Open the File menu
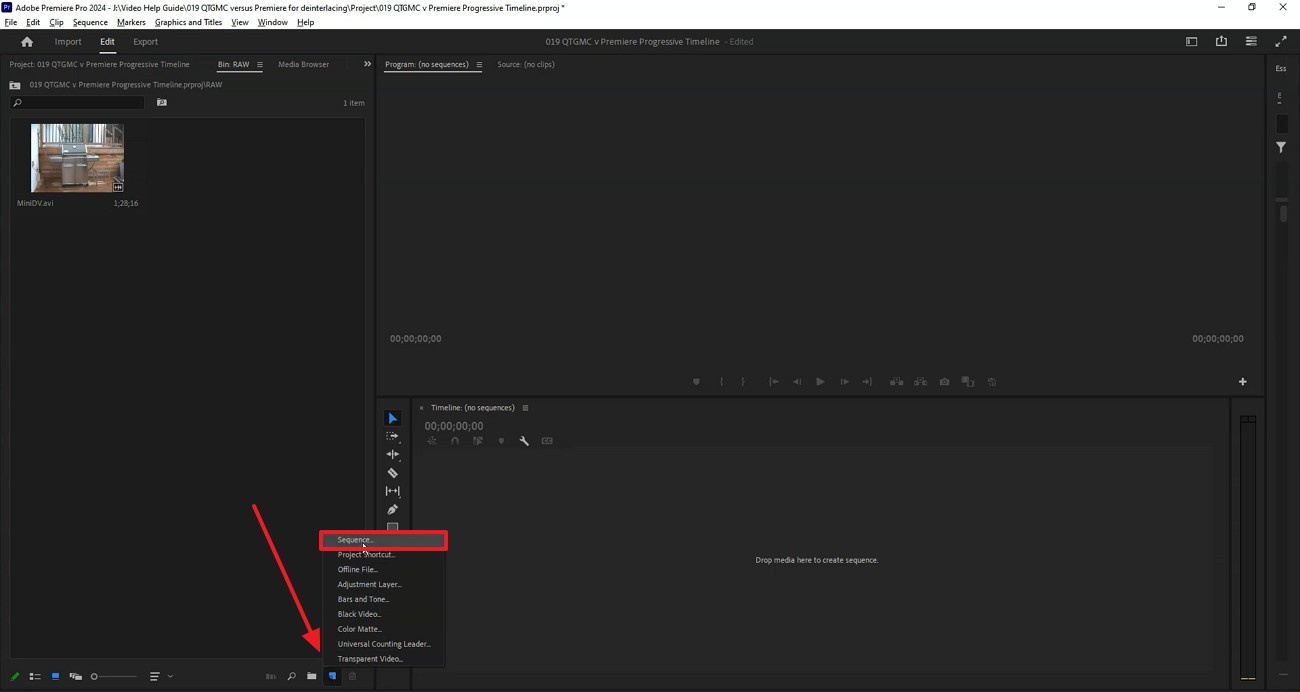The image size is (1300, 692). (x=11, y=22)
